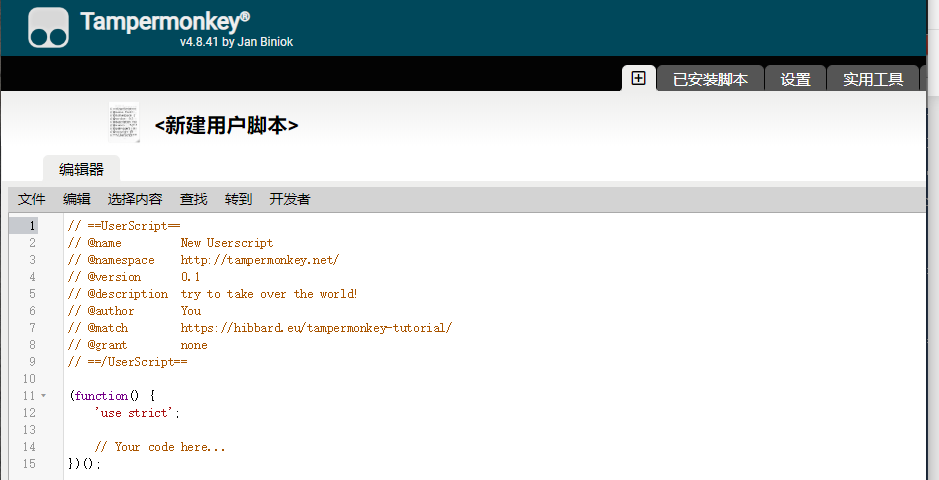Open the 转到 menu
Image resolution: width=939 pixels, height=480 pixels.
point(238,199)
